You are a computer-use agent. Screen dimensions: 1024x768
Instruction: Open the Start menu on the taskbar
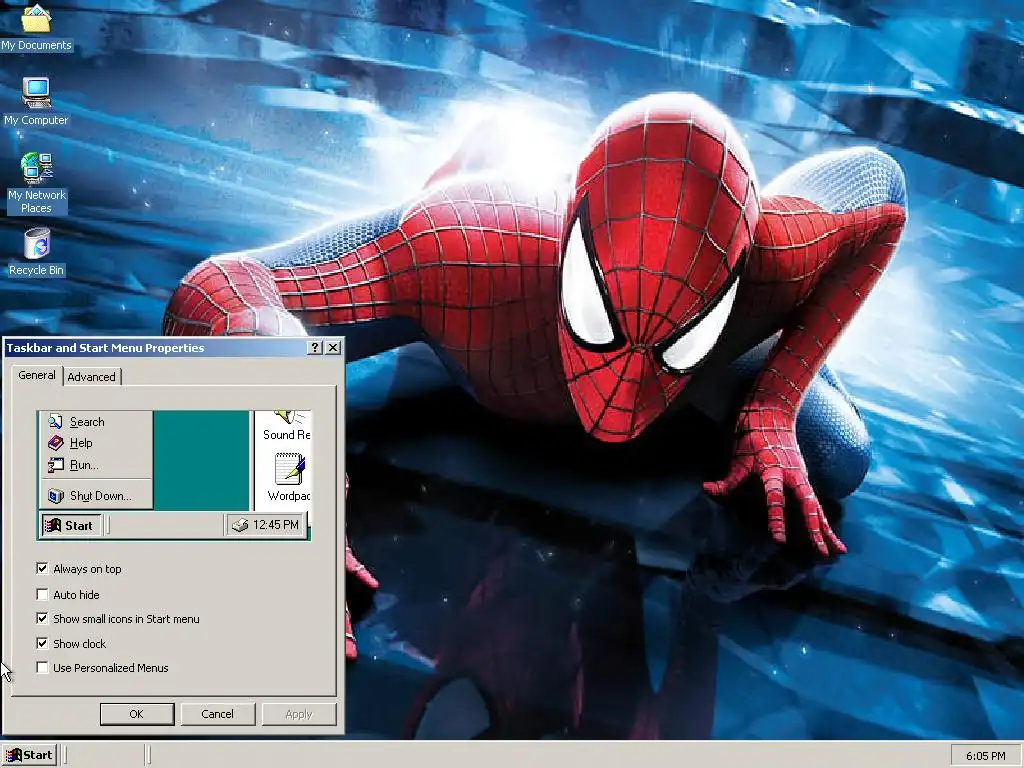point(29,755)
